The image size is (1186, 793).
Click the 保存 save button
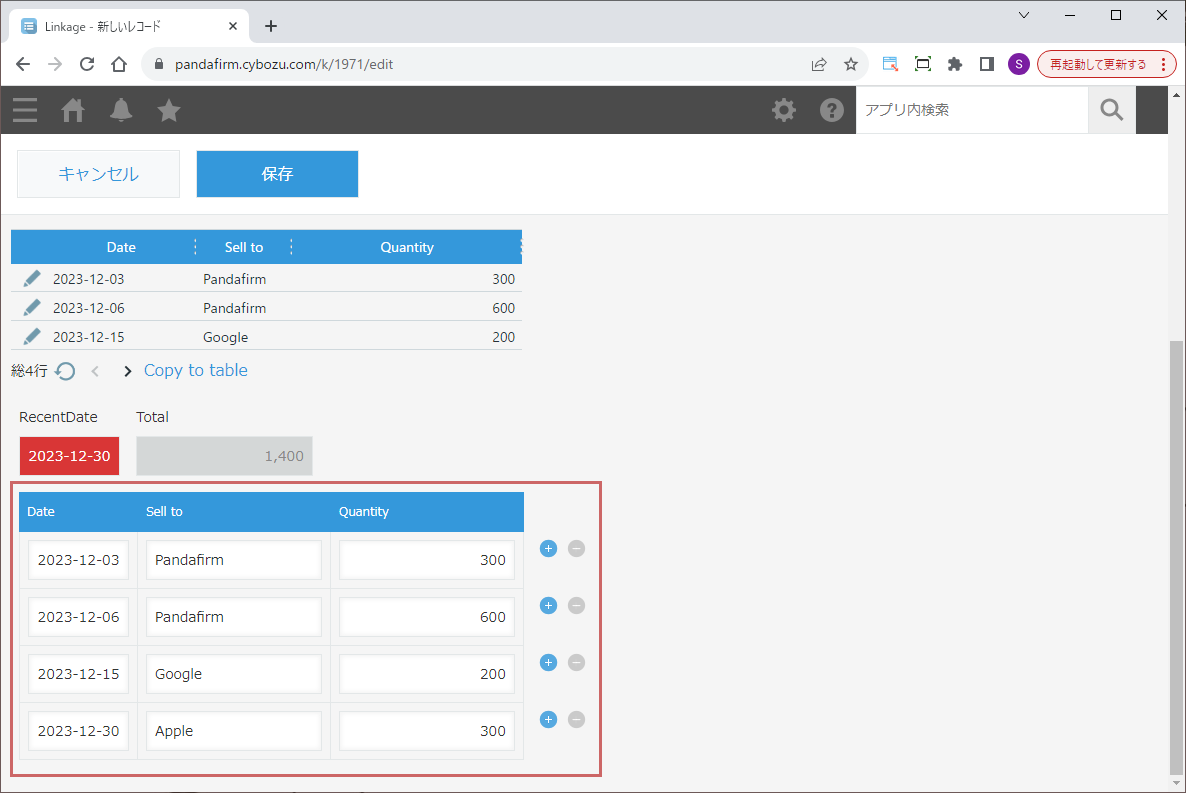pyautogui.click(x=277, y=174)
